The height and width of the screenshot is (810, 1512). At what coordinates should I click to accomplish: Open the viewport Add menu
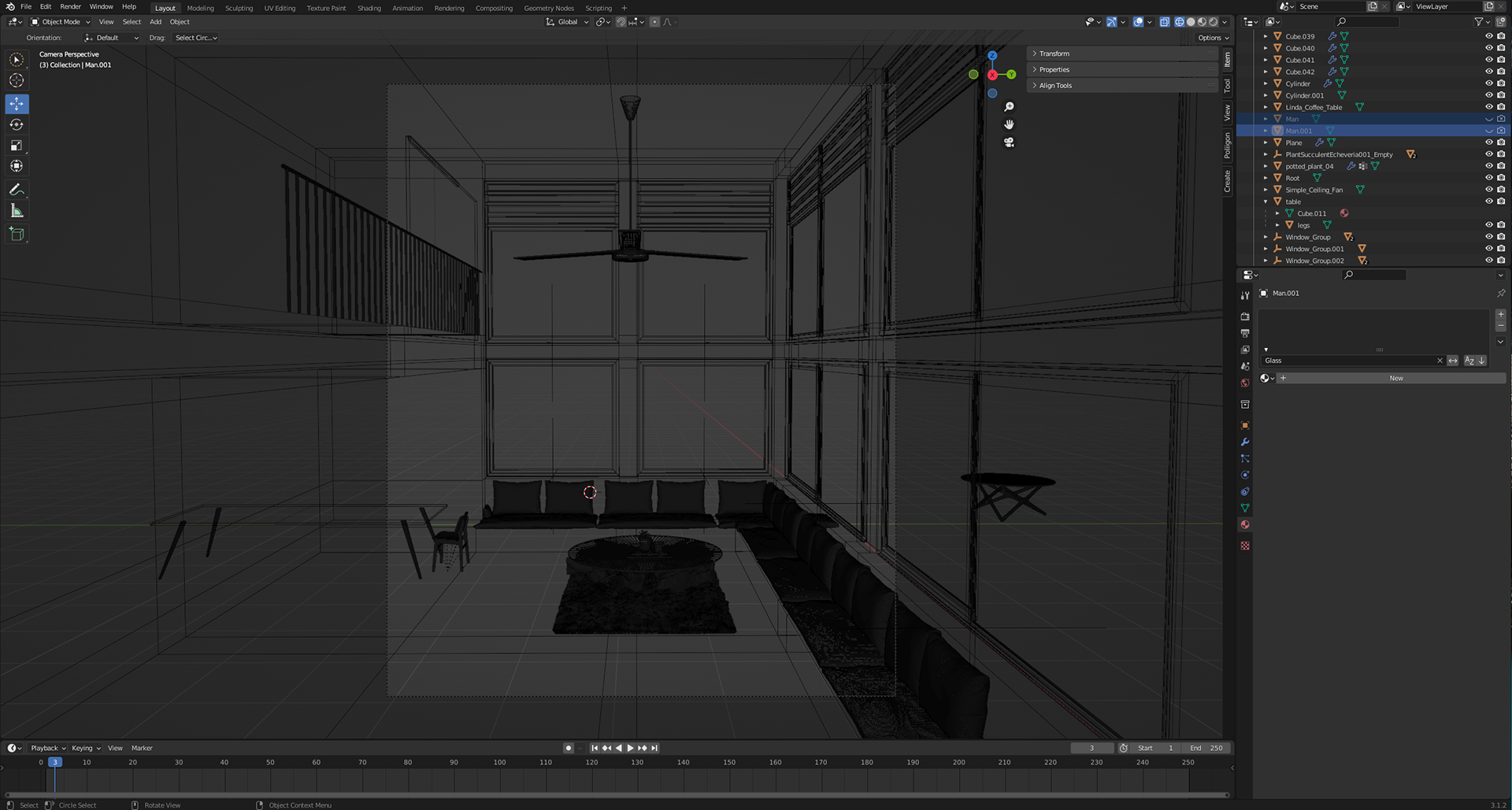click(156, 22)
